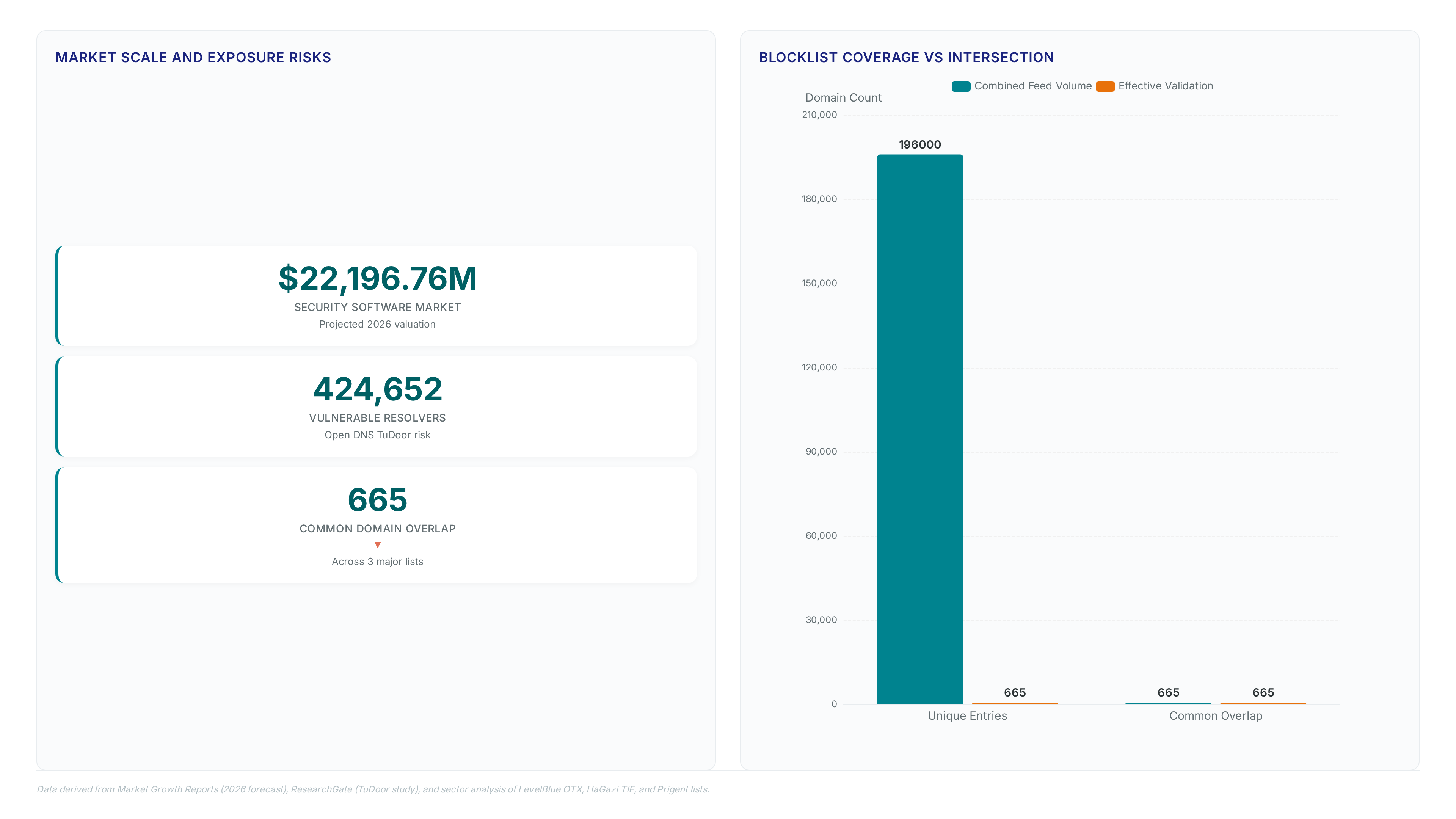Click the 665 label above Unique Entries orange bar
This screenshot has height=819, width=1456.
pos(1015,692)
